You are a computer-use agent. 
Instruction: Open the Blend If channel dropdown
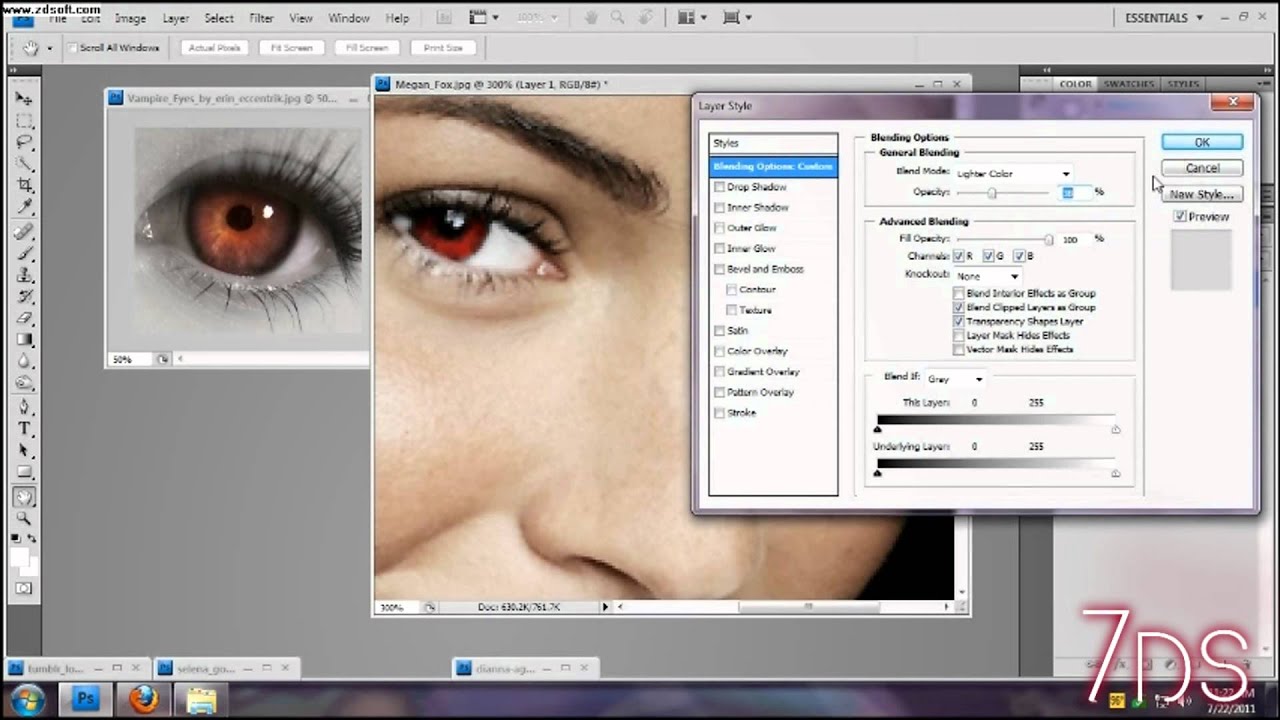[x=955, y=379]
